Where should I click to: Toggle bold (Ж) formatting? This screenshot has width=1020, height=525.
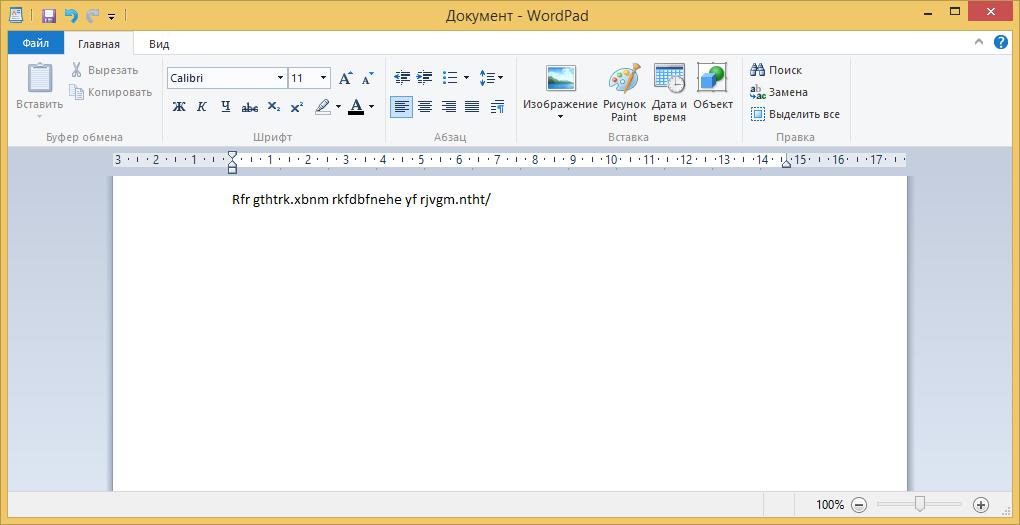coord(179,107)
